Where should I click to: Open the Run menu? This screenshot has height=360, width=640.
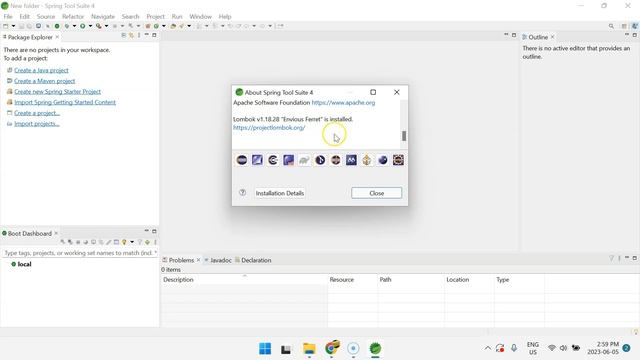(x=177, y=16)
